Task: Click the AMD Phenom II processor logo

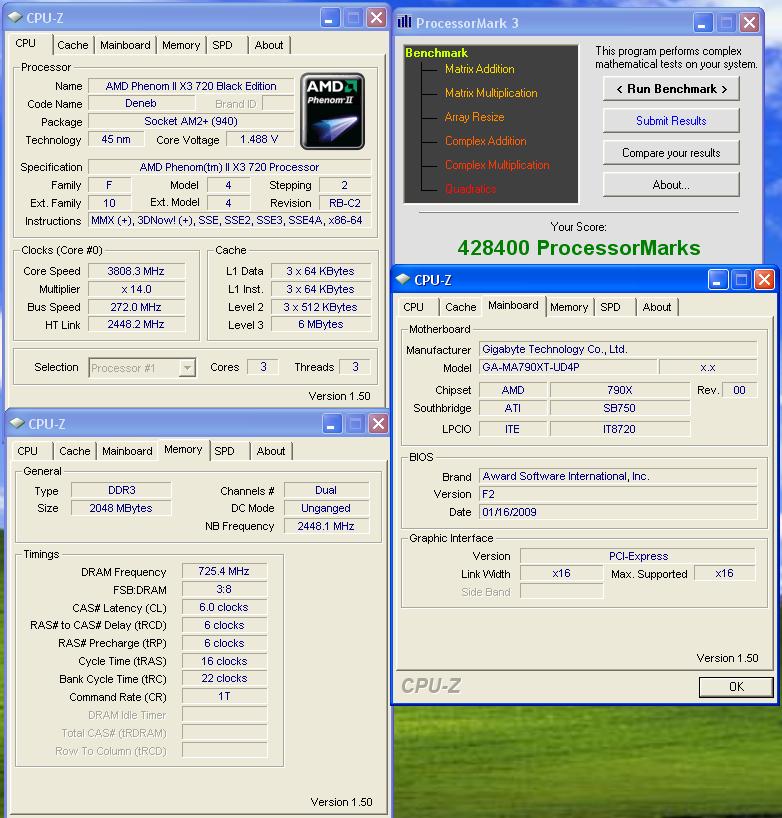Action: click(x=332, y=112)
